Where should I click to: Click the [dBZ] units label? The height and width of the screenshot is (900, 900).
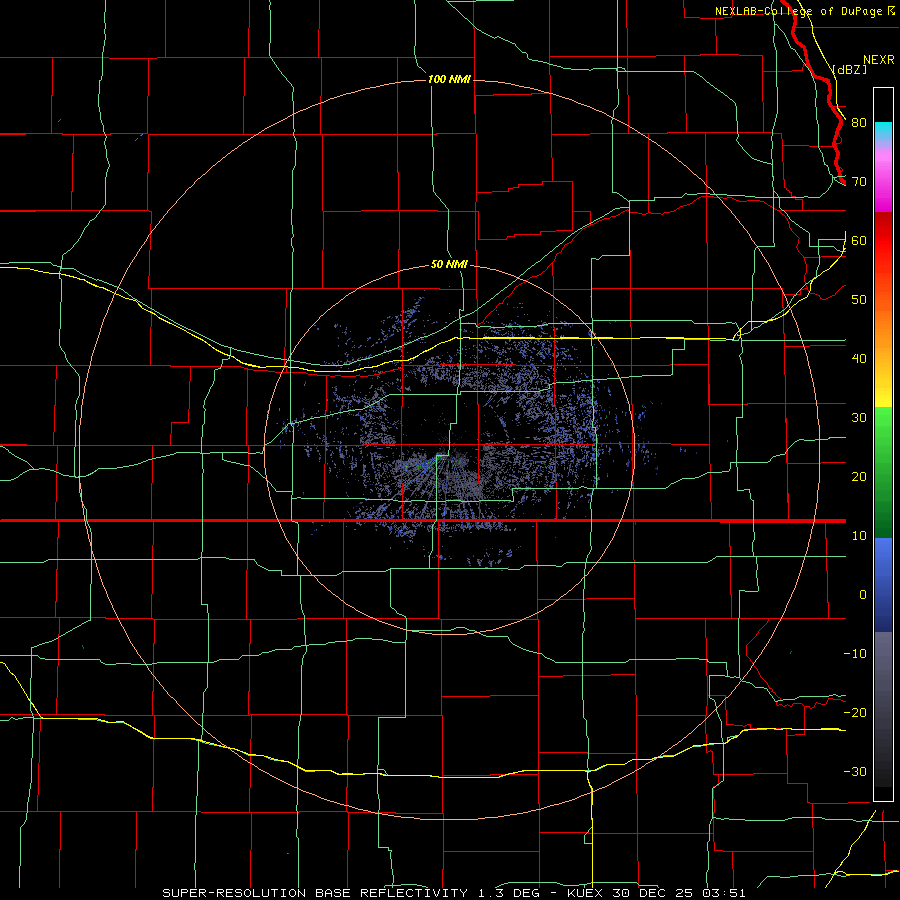click(x=849, y=69)
